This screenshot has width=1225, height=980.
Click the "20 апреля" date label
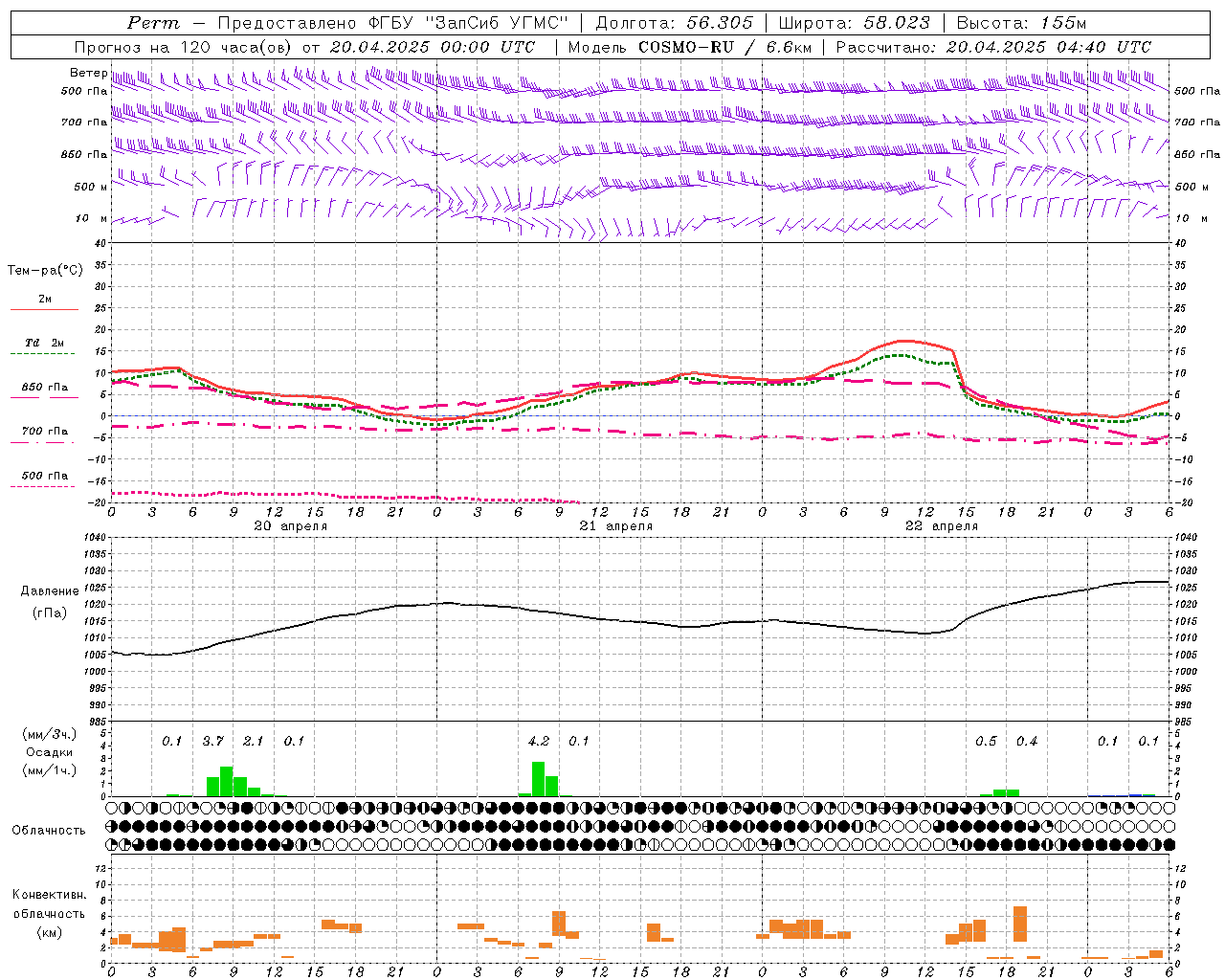click(291, 526)
